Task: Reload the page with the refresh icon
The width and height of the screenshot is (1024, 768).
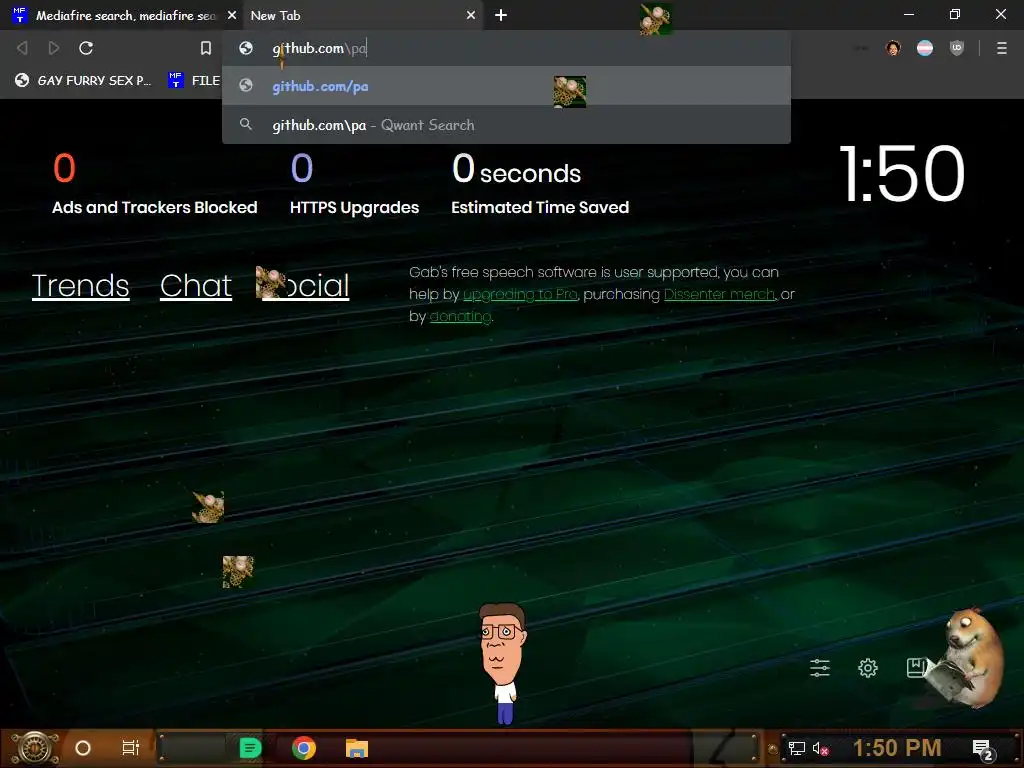Action: tap(86, 48)
